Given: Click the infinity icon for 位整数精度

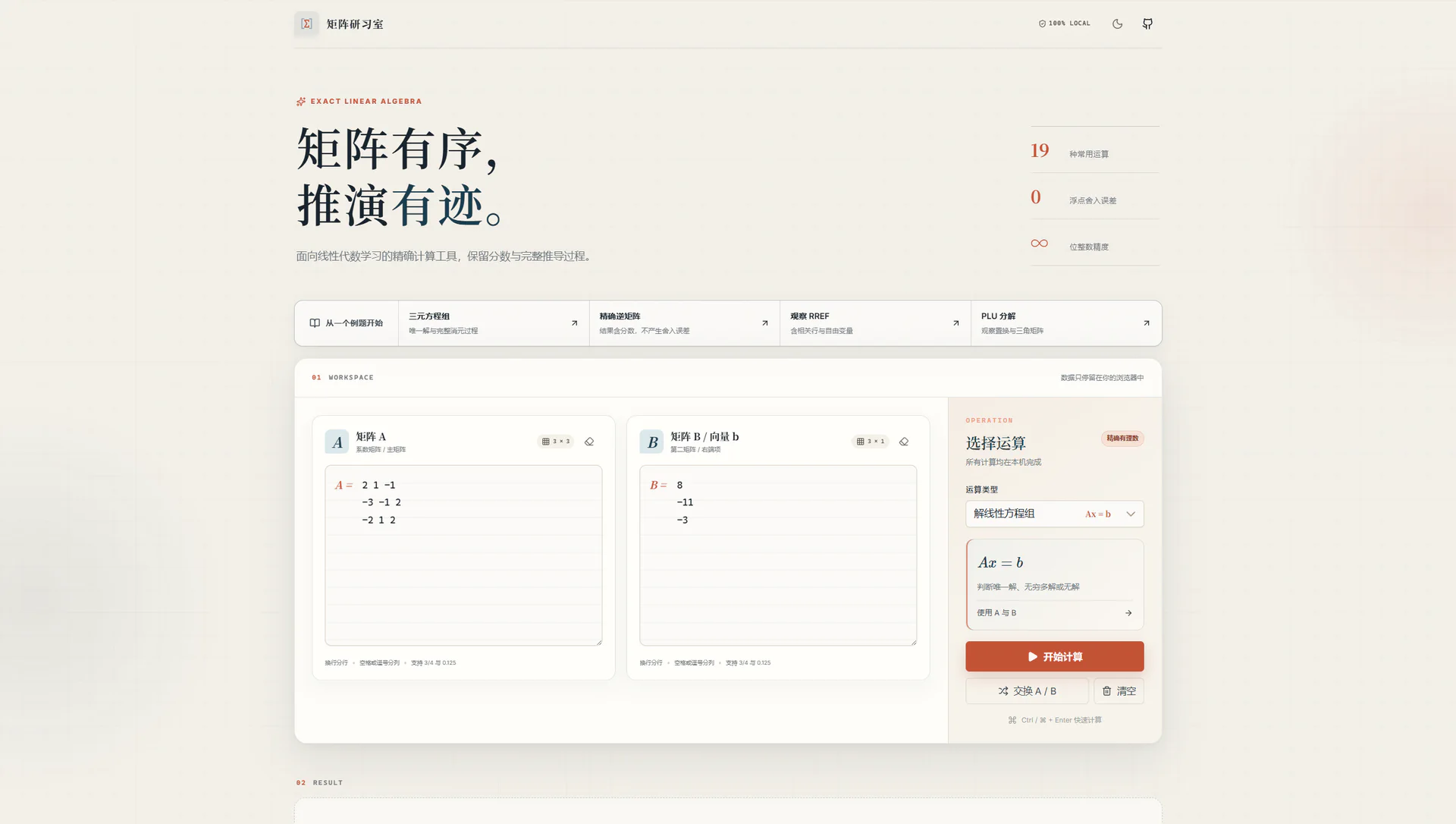Looking at the screenshot, I should (1039, 244).
